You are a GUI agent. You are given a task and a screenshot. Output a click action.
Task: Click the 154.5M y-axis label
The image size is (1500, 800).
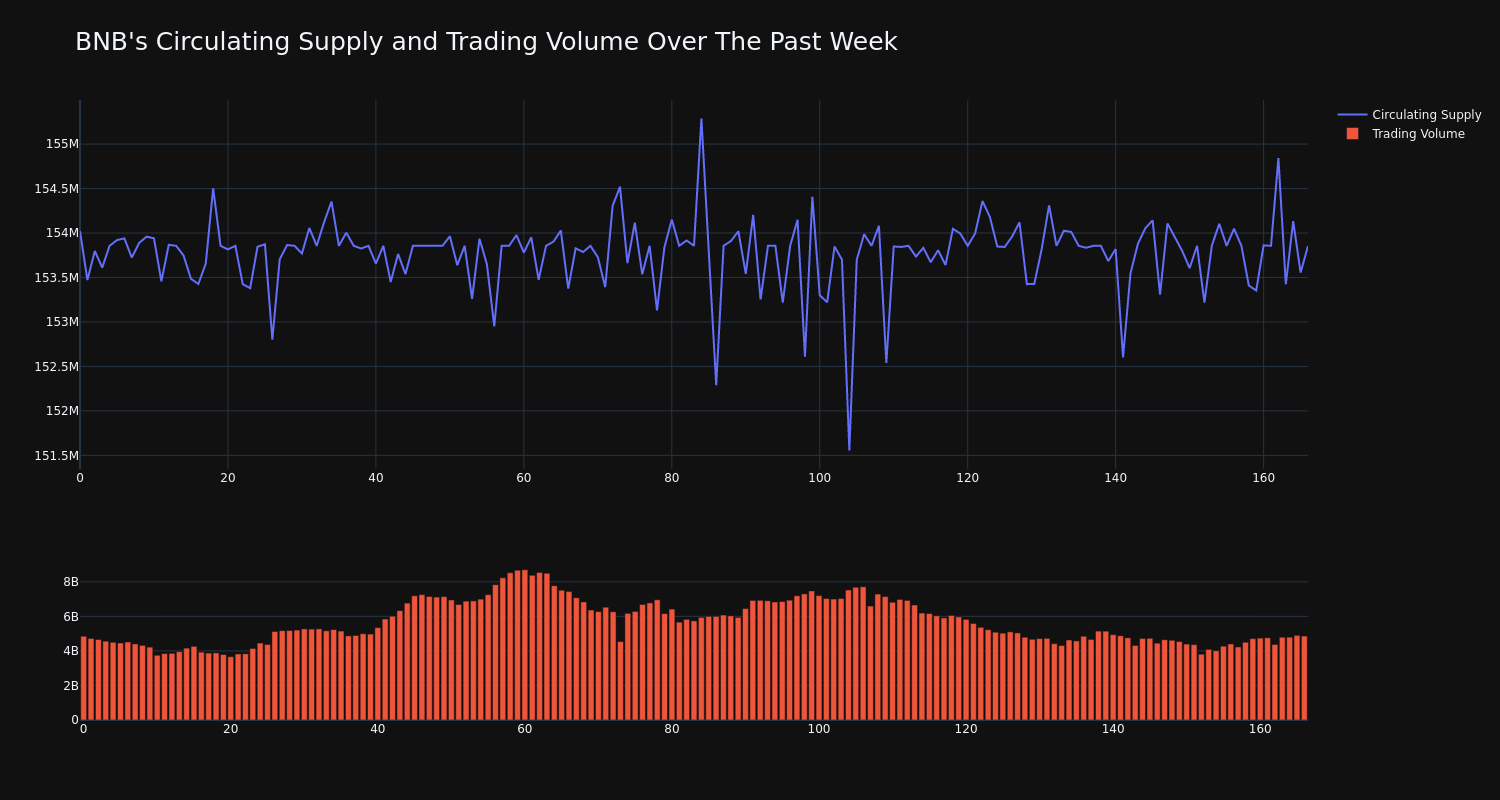coord(56,189)
